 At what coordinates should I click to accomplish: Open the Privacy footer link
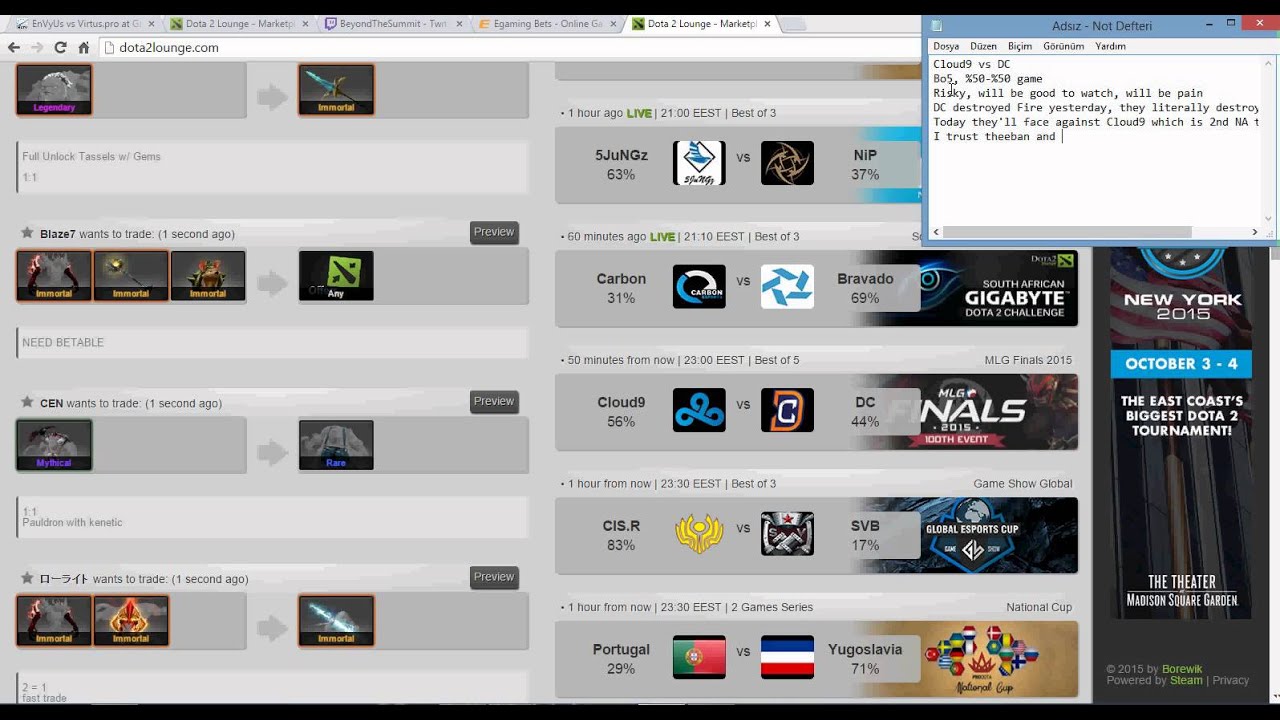1231,680
